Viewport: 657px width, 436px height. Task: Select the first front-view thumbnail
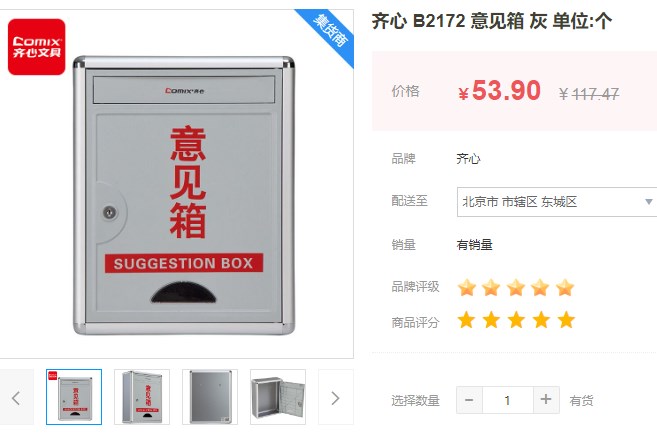point(74,397)
